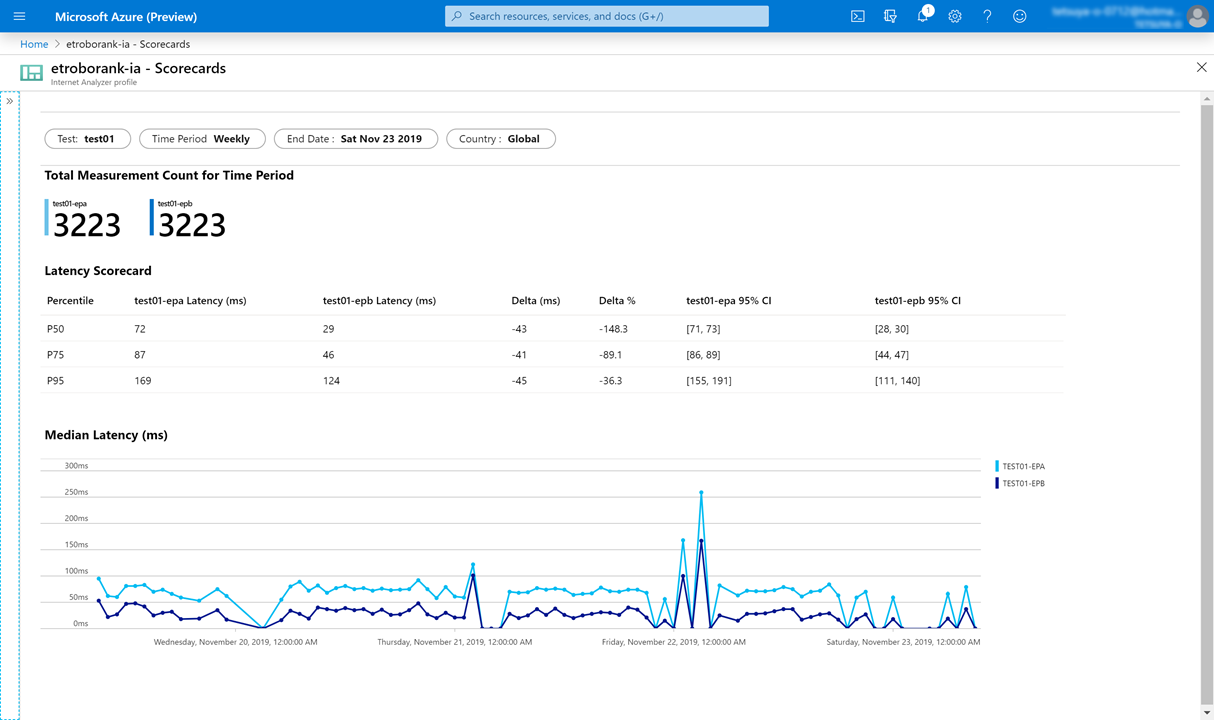Open the notifications bell

click(922, 16)
